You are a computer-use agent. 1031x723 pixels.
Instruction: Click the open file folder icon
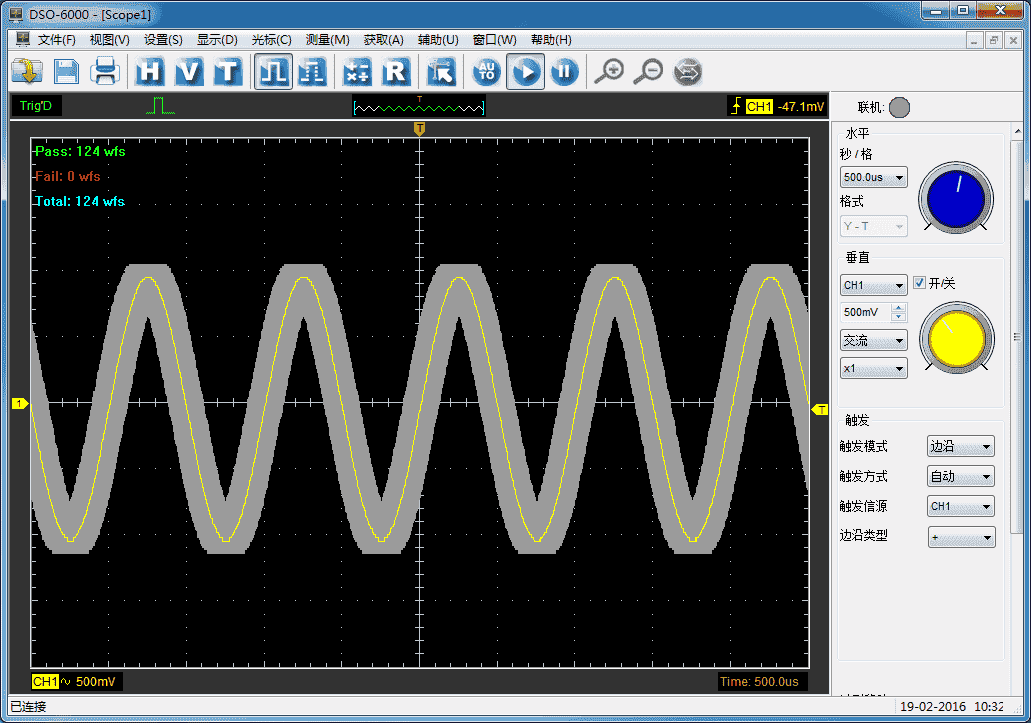tap(26, 71)
